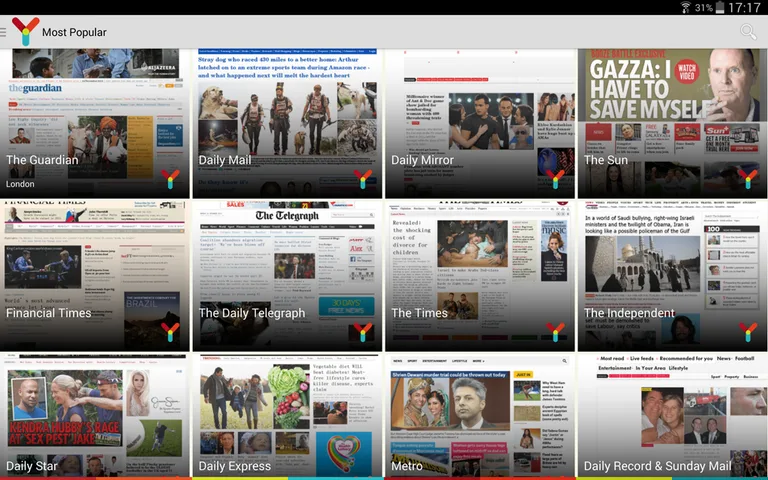The height and width of the screenshot is (480, 768).
Task: Open the Financial Times thumbnail
Action: (95, 276)
